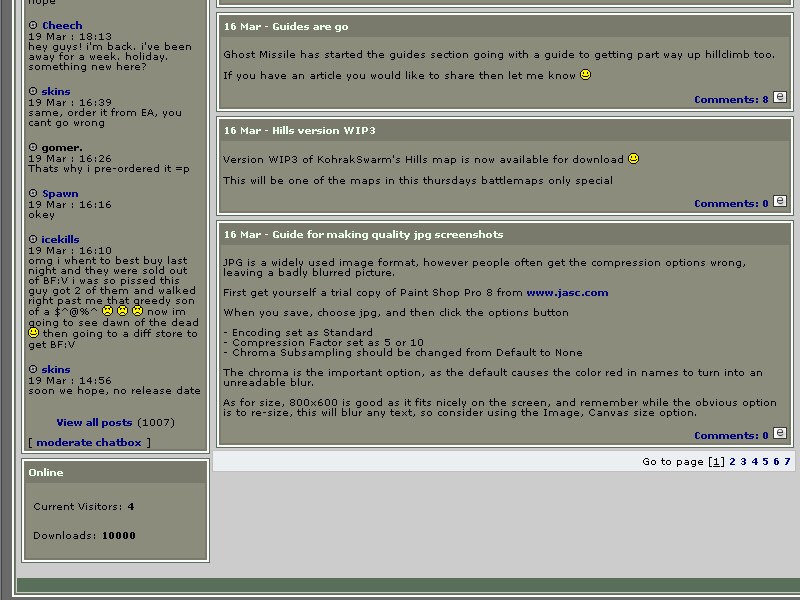Click 'Downloads: 10000' text
800x600 pixels.
84,536
